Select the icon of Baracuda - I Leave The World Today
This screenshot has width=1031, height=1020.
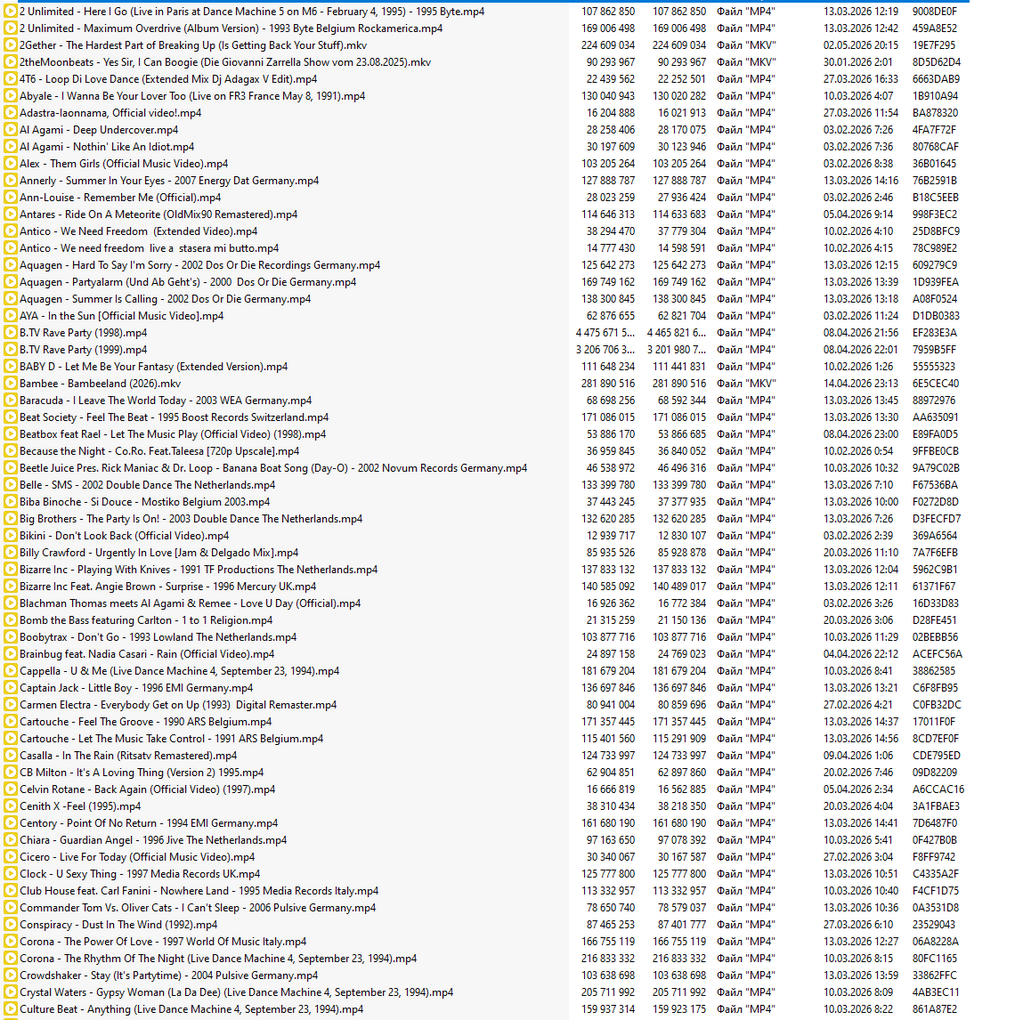(x=10, y=401)
